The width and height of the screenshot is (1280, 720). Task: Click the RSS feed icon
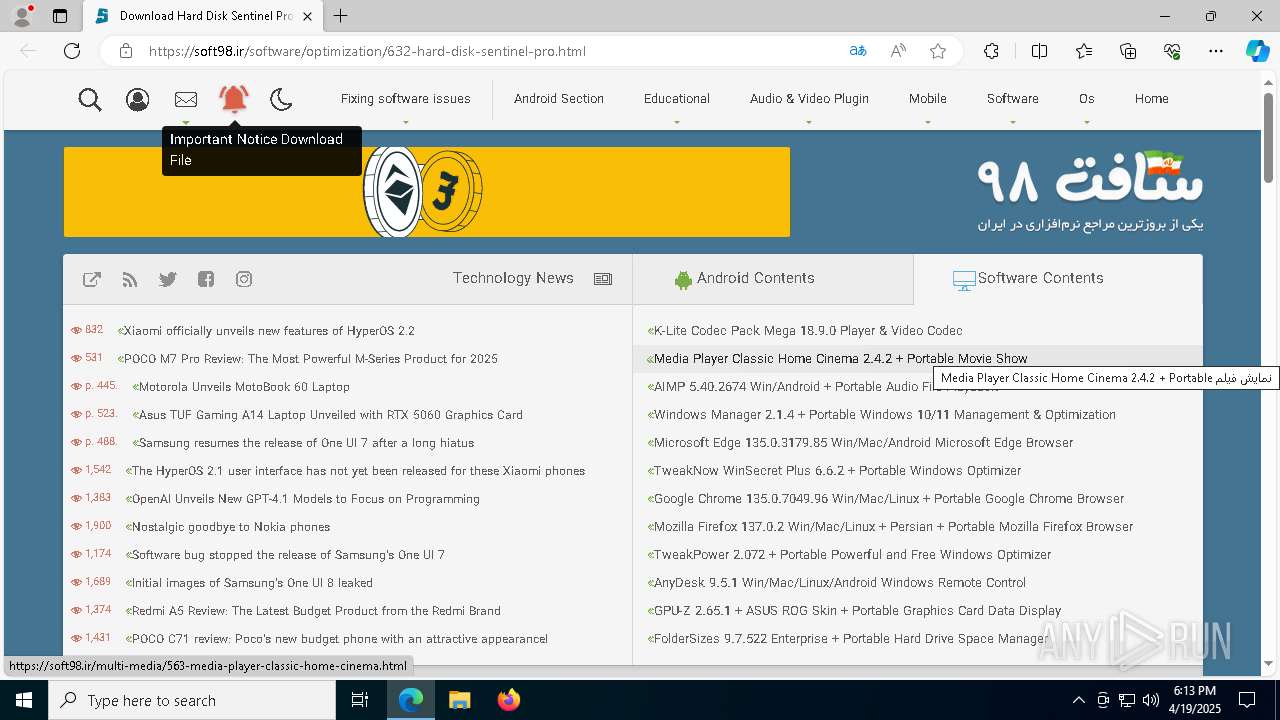coord(130,279)
